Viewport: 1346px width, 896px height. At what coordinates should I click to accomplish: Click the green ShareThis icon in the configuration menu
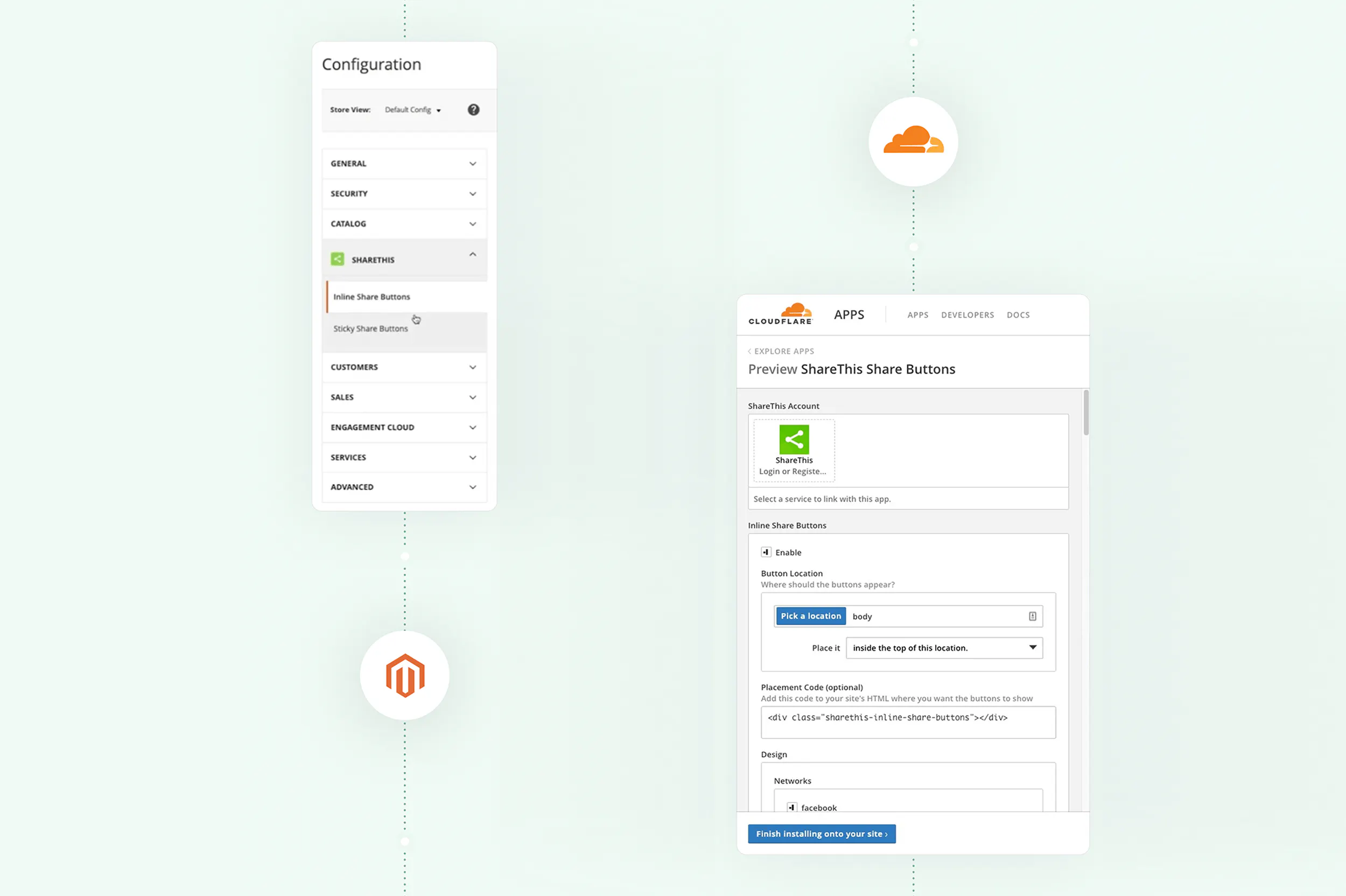(338, 260)
